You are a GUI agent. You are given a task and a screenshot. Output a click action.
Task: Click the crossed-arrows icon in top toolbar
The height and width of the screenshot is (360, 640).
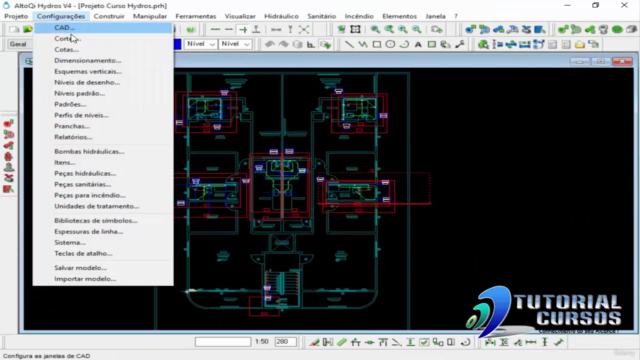coord(304,29)
